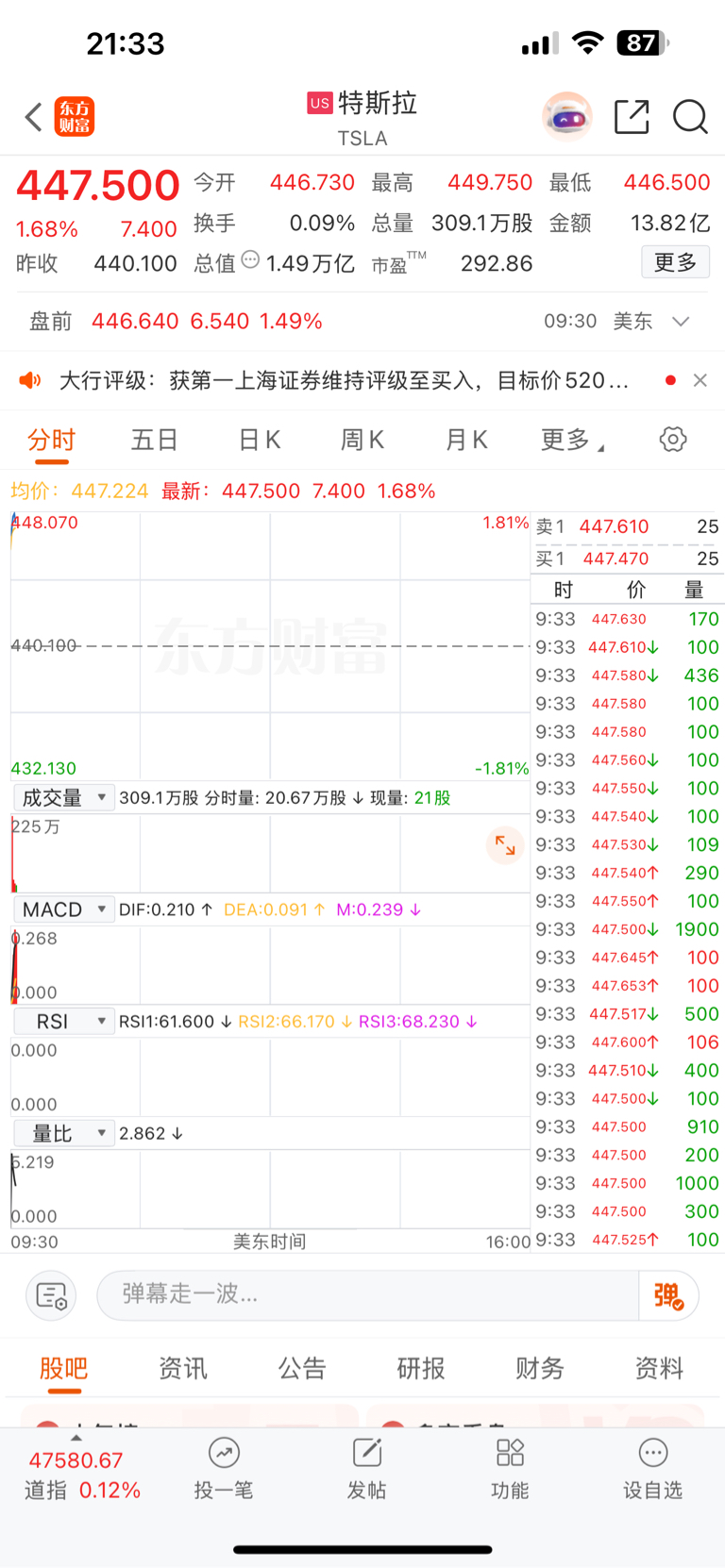Image resolution: width=725 pixels, height=1568 pixels.
Task: Tap the large 447.500 current price
Action: pos(98,185)
